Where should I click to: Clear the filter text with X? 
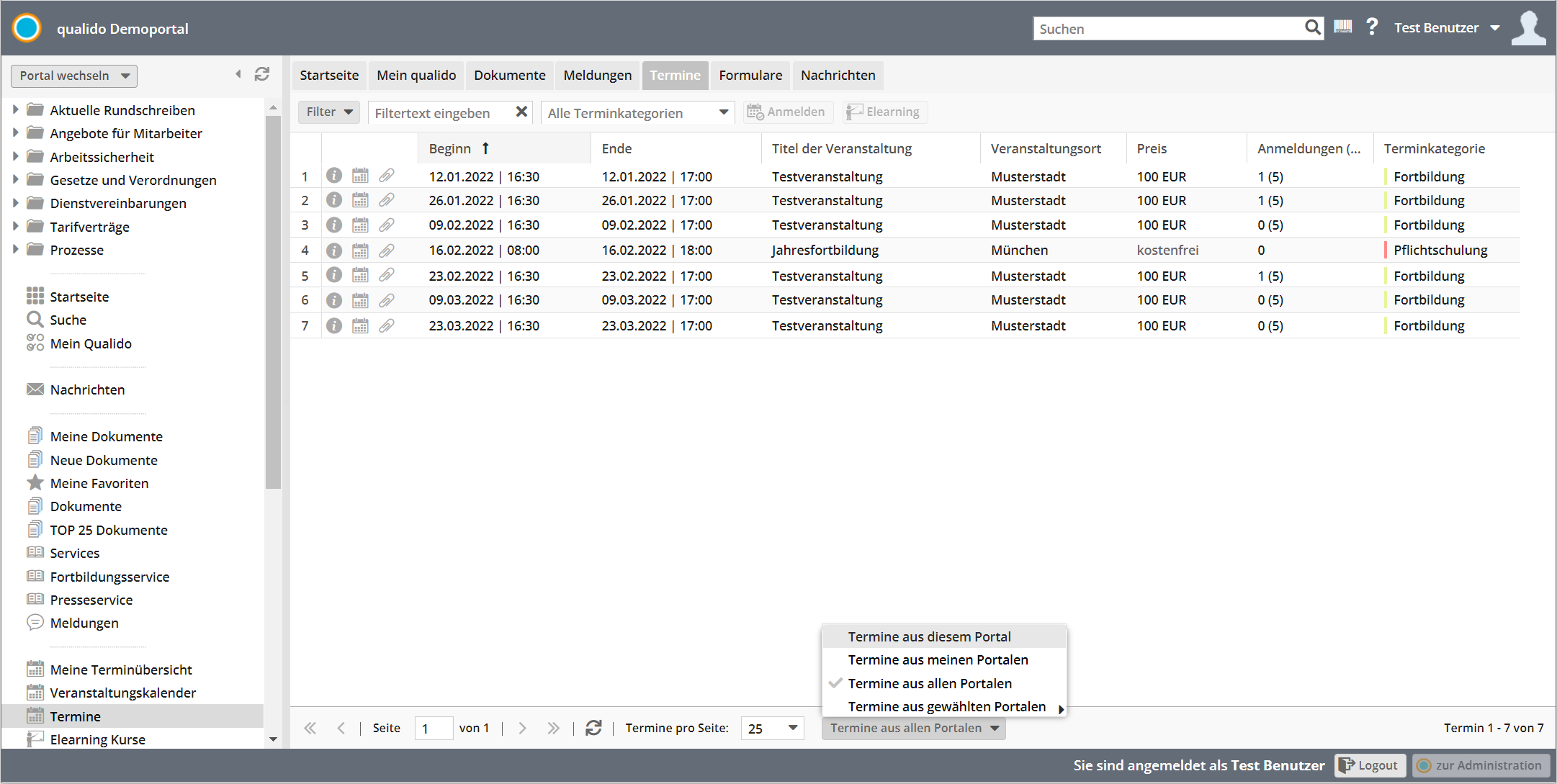[521, 112]
